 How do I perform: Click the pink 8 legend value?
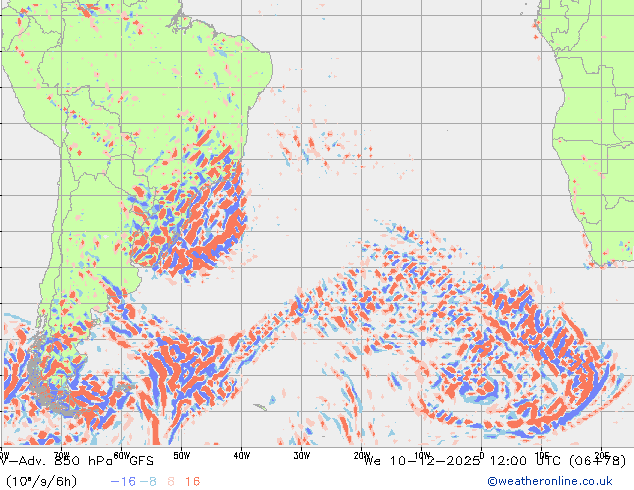[171, 482]
